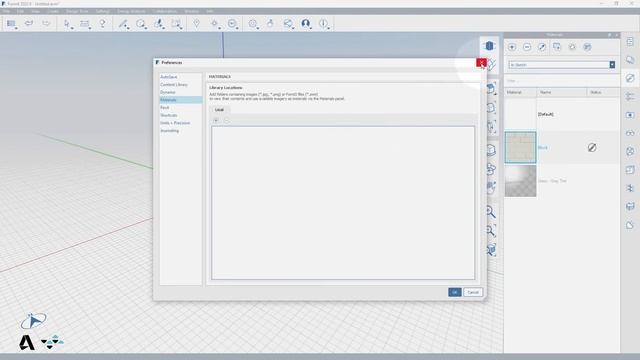Click the [Default] material row
Screen dimensions: 640x360
coord(562,114)
